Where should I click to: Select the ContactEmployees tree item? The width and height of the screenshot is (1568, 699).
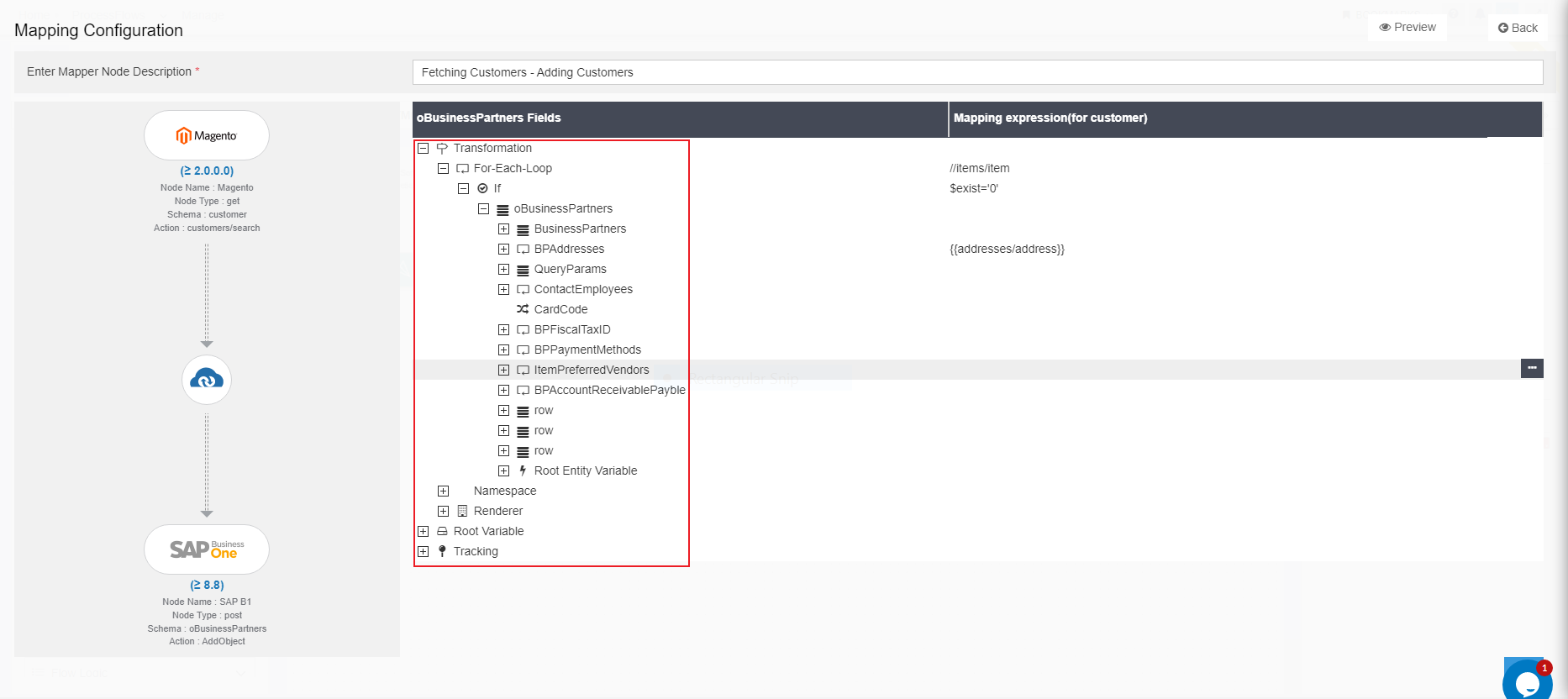point(583,289)
